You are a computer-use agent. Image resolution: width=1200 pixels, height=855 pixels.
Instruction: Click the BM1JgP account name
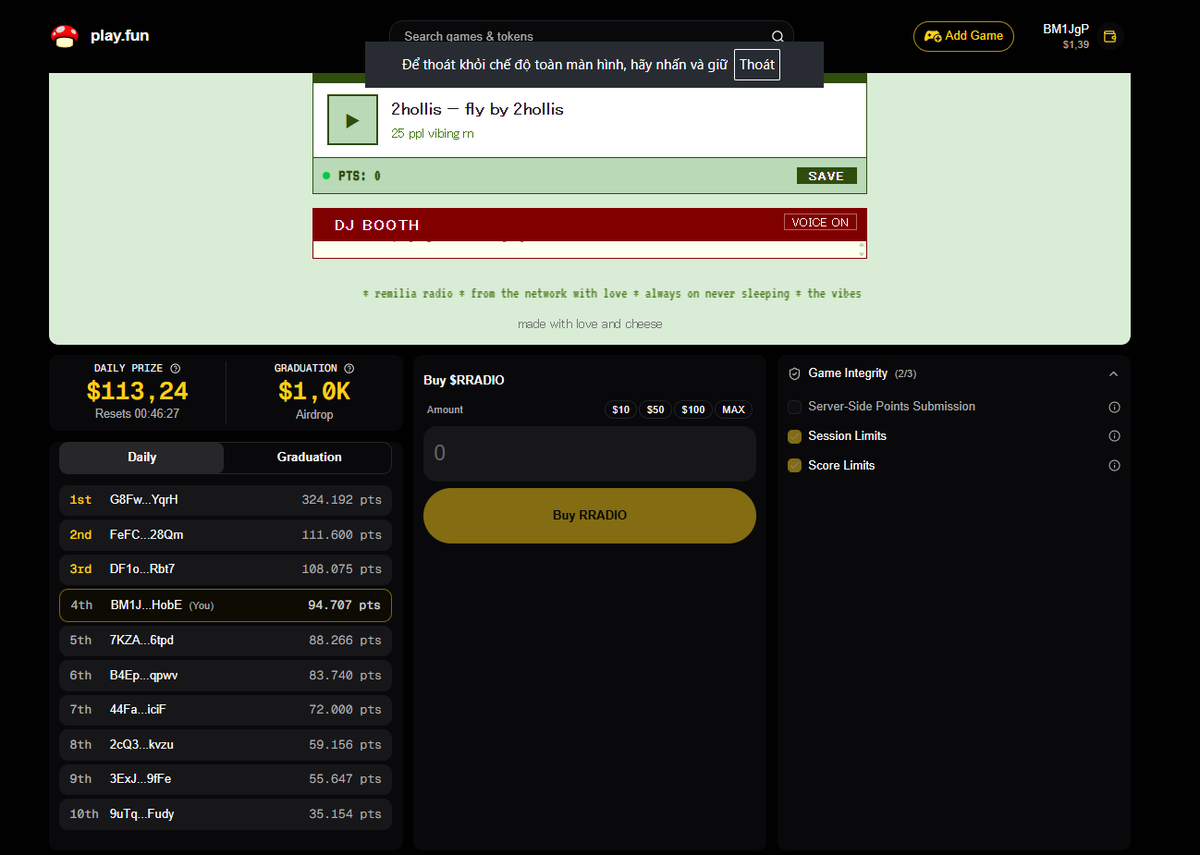pos(1065,29)
